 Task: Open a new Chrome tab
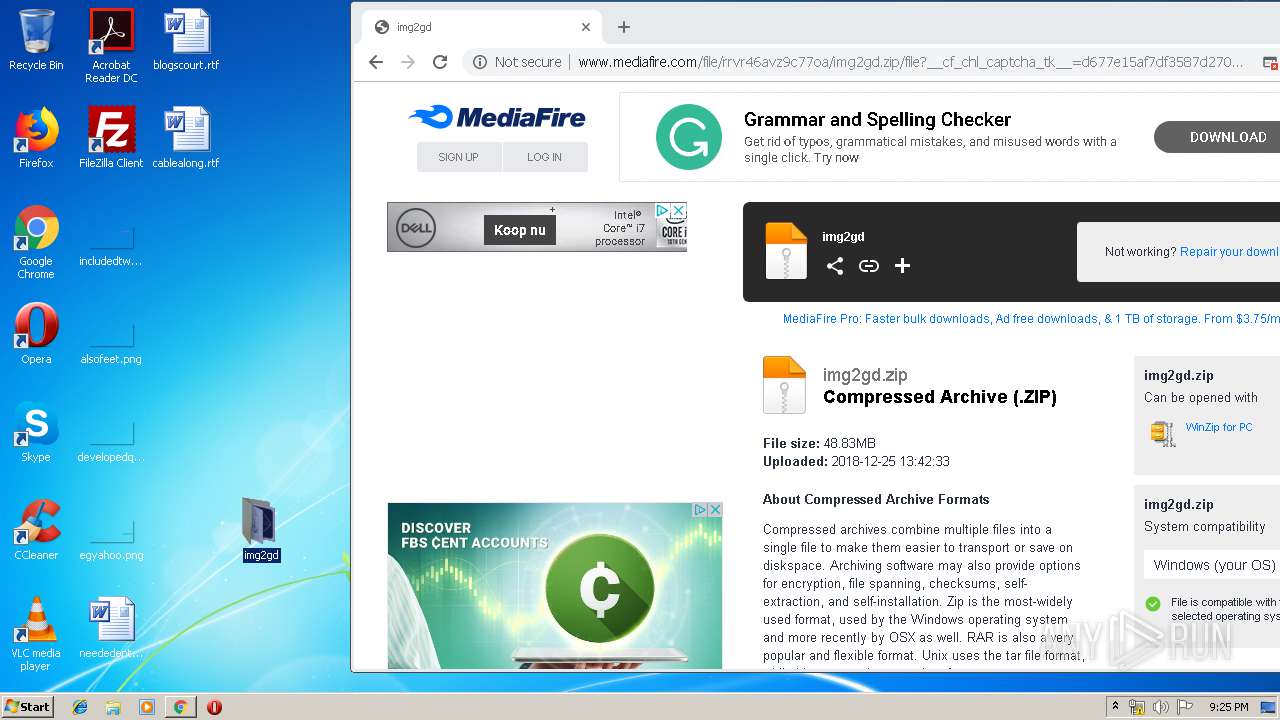click(x=624, y=27)
